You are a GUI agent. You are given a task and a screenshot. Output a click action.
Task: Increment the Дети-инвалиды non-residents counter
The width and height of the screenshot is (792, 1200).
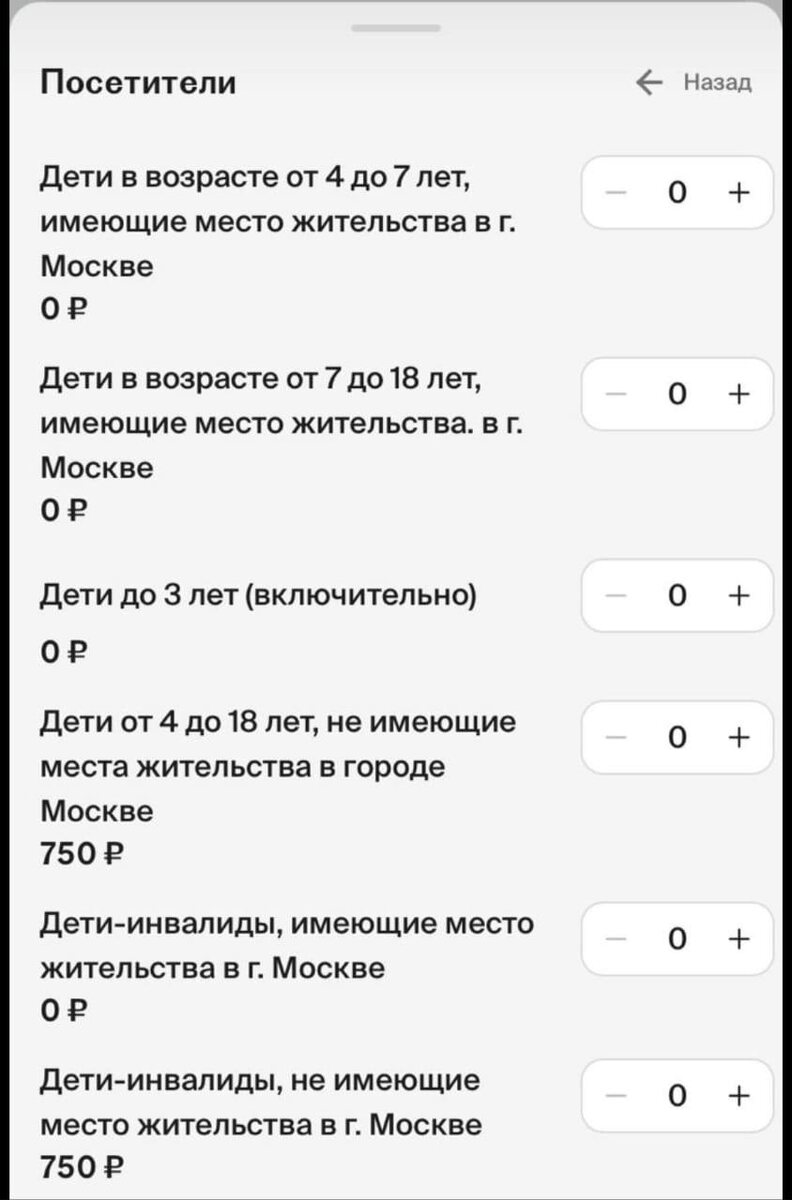[x=738, y=1095]
